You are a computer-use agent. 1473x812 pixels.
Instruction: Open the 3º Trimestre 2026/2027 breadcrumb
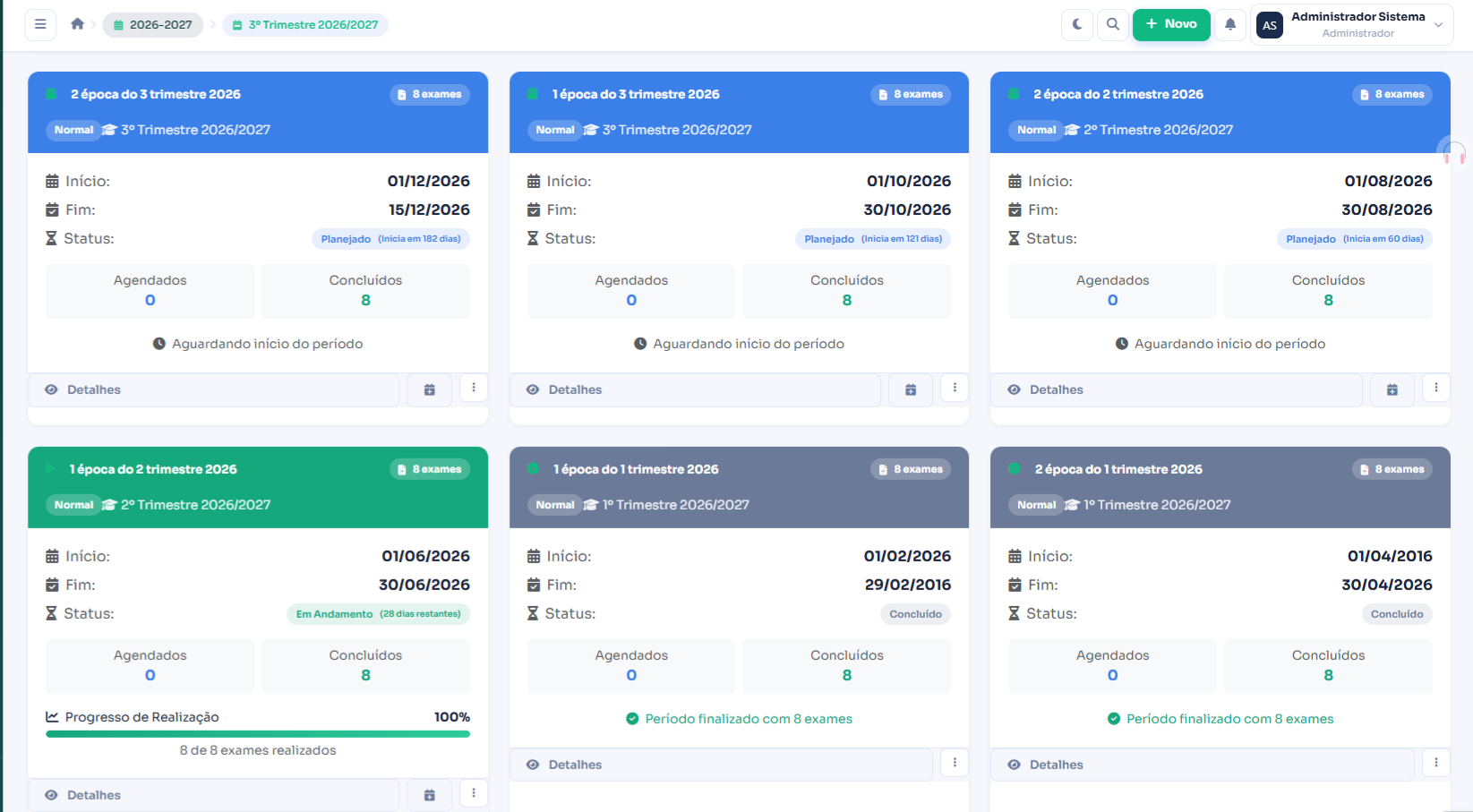(305, 24)
